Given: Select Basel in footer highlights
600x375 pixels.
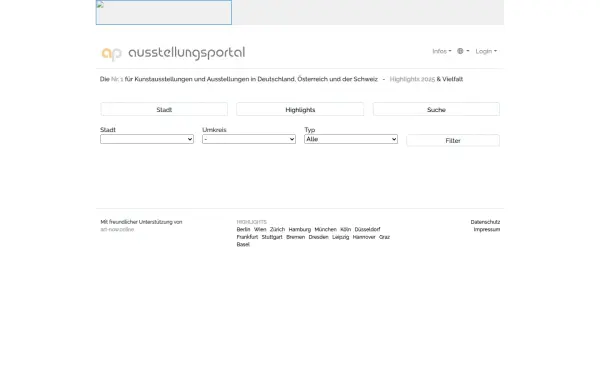Looking at the screenshot, I should pos(243,245).
